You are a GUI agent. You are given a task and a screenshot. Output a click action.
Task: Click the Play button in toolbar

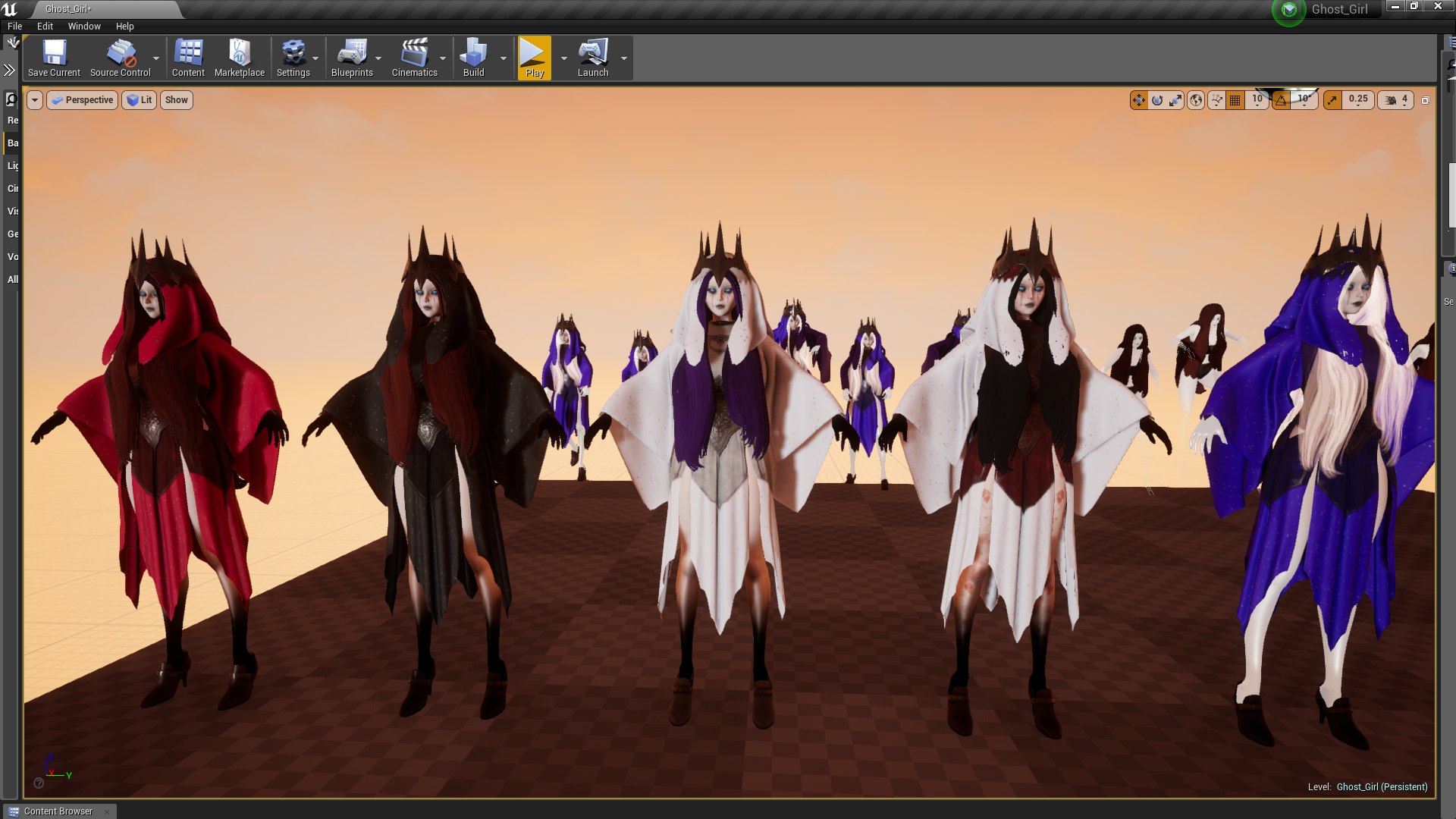534,58
